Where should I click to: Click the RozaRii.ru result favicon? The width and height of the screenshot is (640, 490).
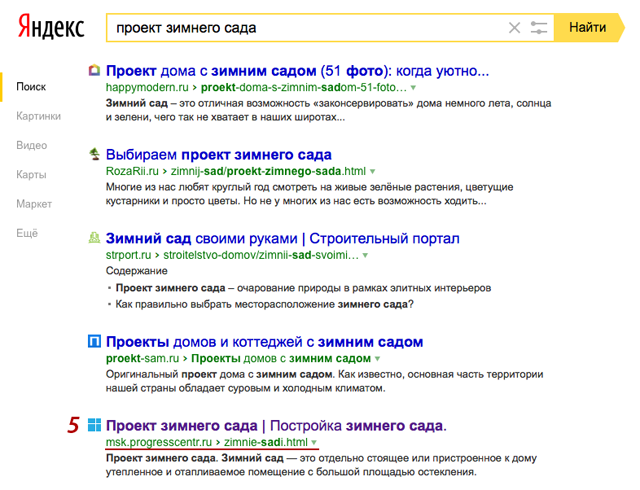point(94,154)
